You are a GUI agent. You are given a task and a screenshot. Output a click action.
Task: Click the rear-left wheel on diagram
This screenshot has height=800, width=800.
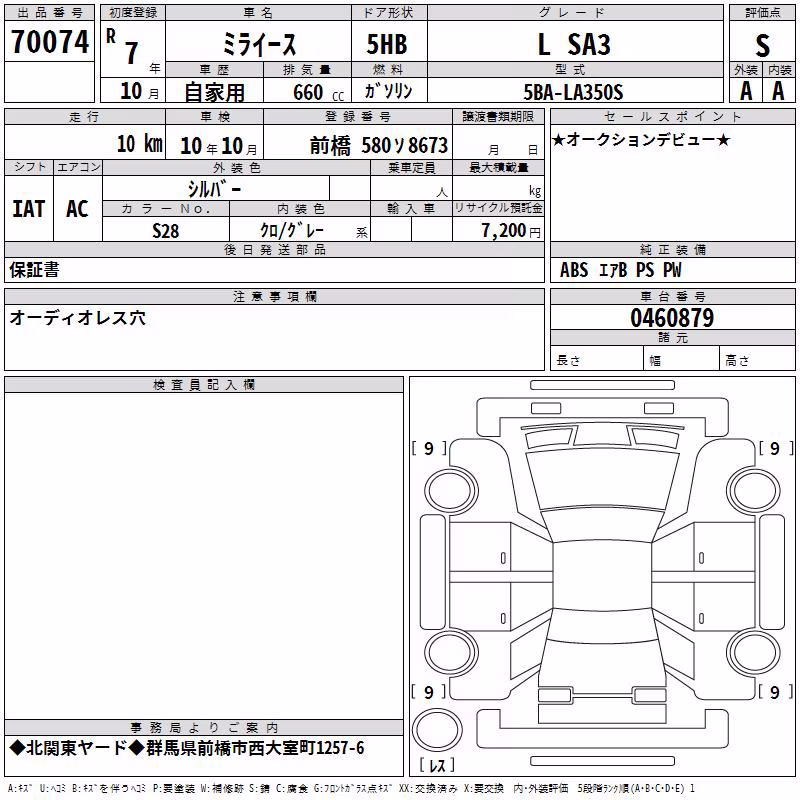[451, 653]
